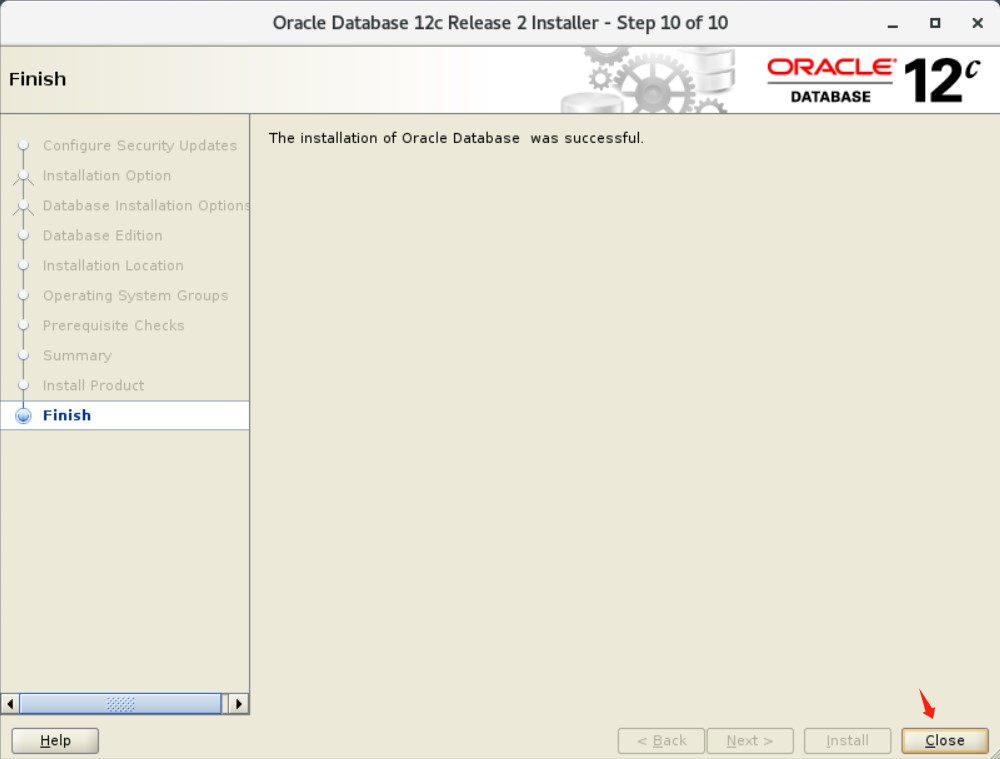Open the Help dialog
Viewport: 1000px width, 759px height.
coord(55,741)
